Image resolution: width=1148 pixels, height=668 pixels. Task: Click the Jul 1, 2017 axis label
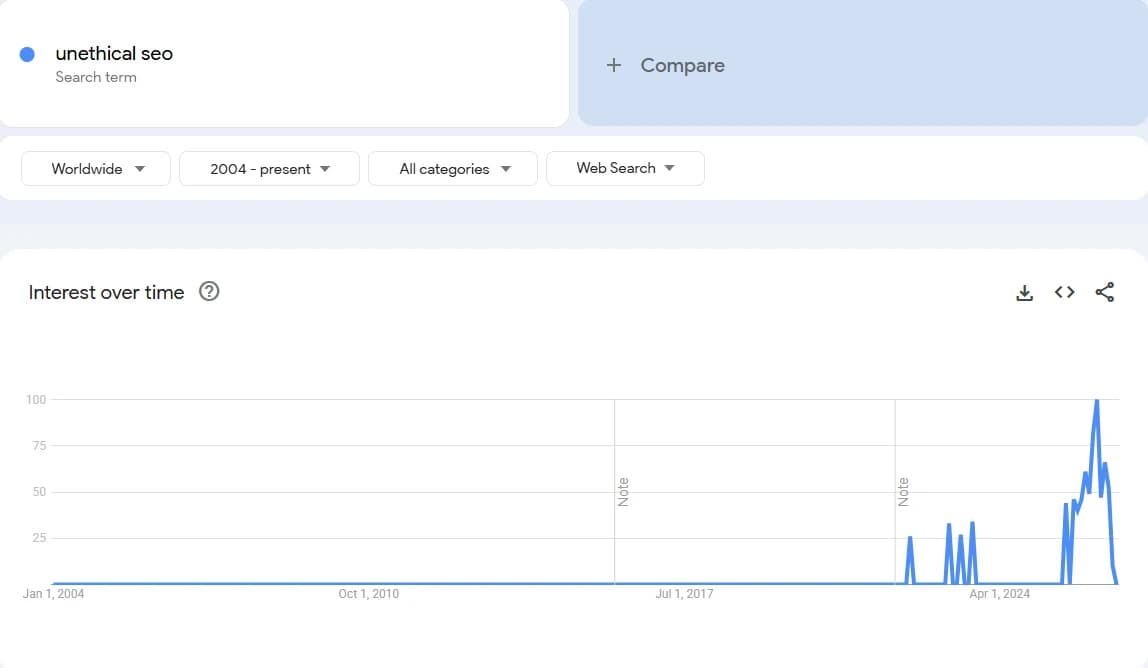point(685,594)
